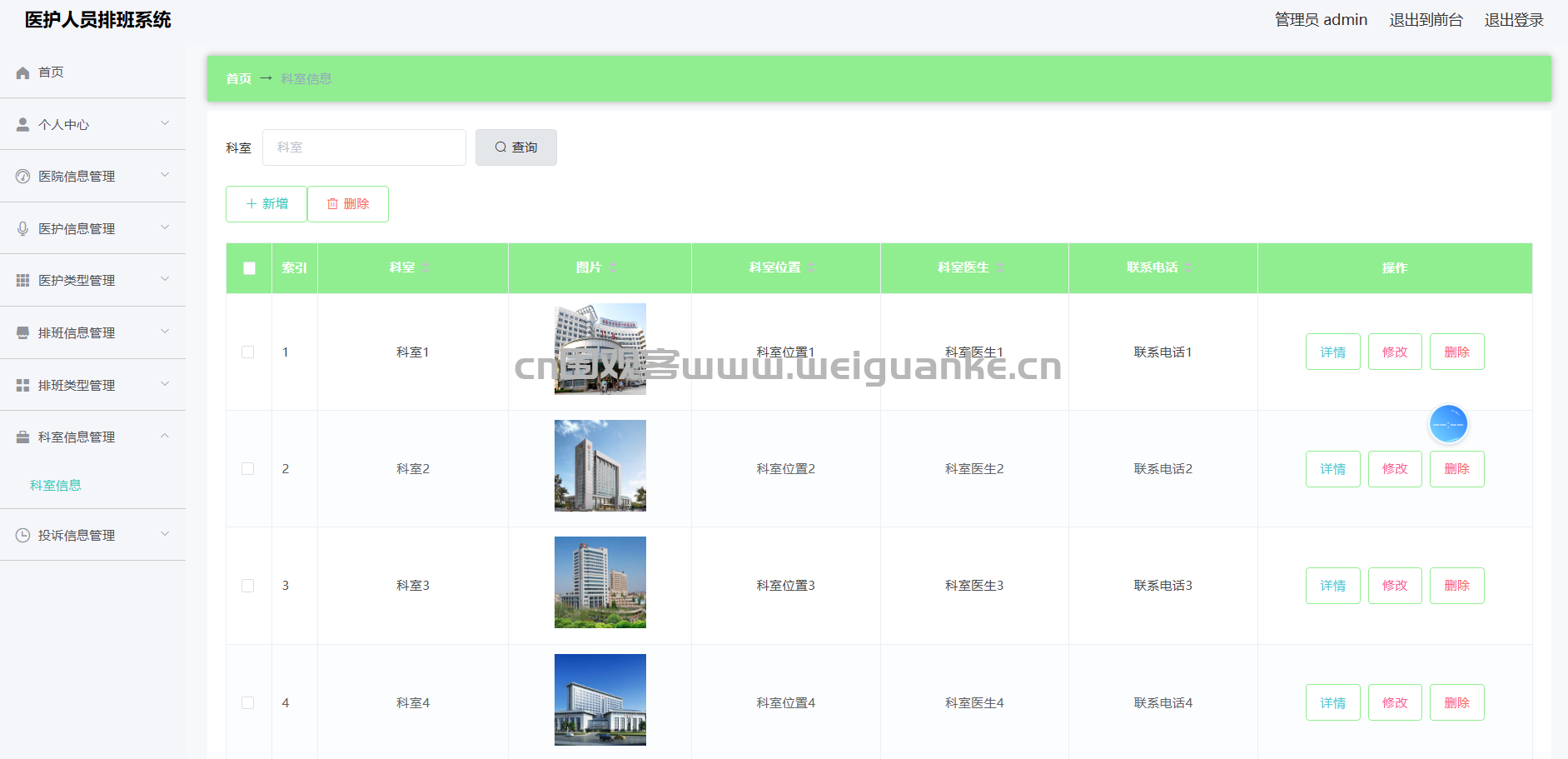Sort by the 联系电话 column arrows

tap(1189, 267)
